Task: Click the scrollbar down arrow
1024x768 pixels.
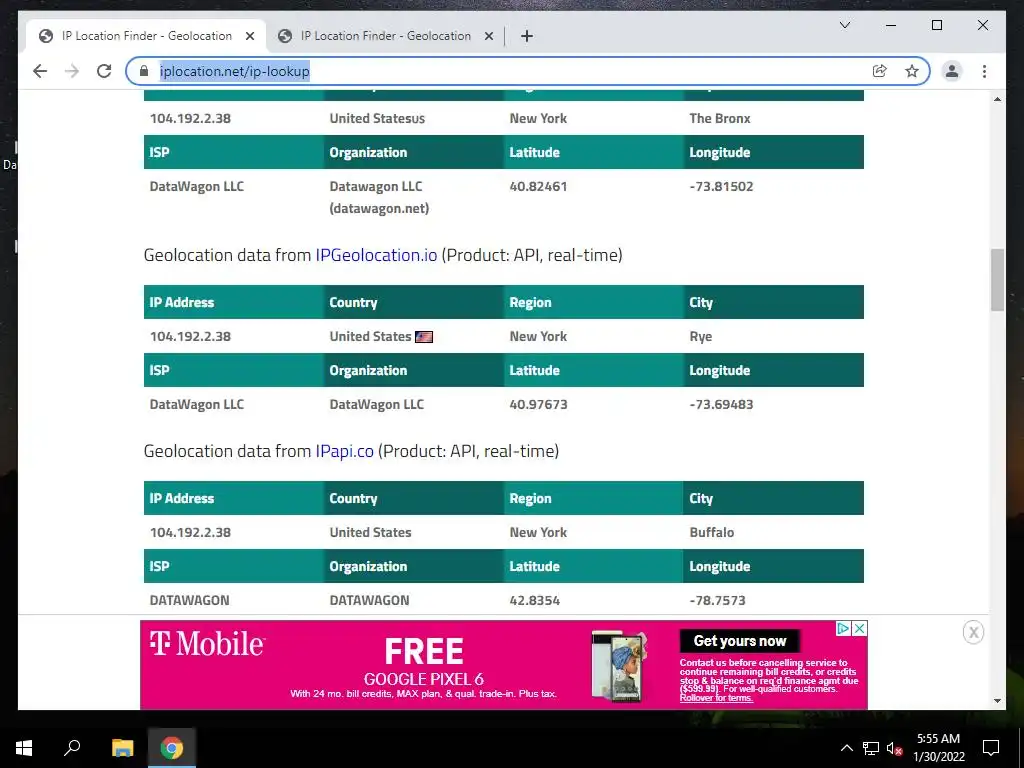Action: [997, 701]
